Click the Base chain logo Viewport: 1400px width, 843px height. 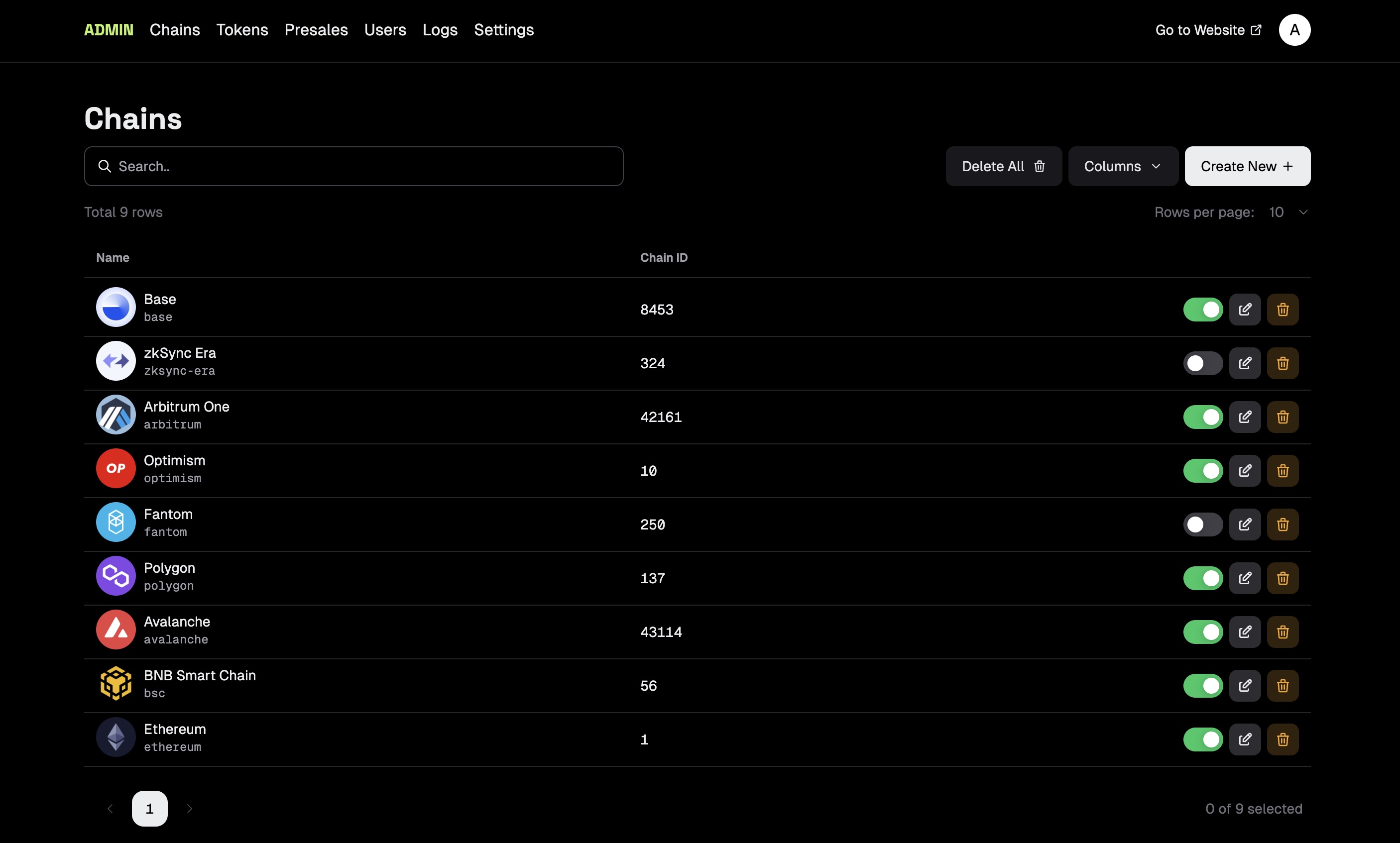point(116,307)
